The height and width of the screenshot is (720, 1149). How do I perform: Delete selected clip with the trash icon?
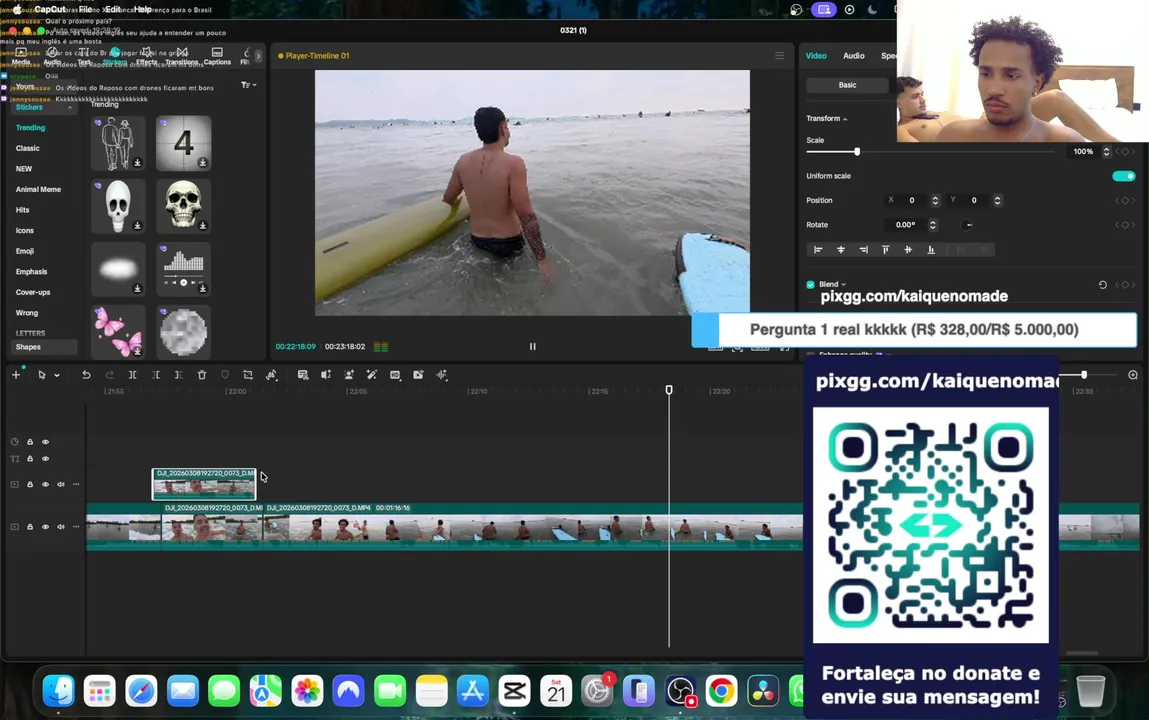202,375
